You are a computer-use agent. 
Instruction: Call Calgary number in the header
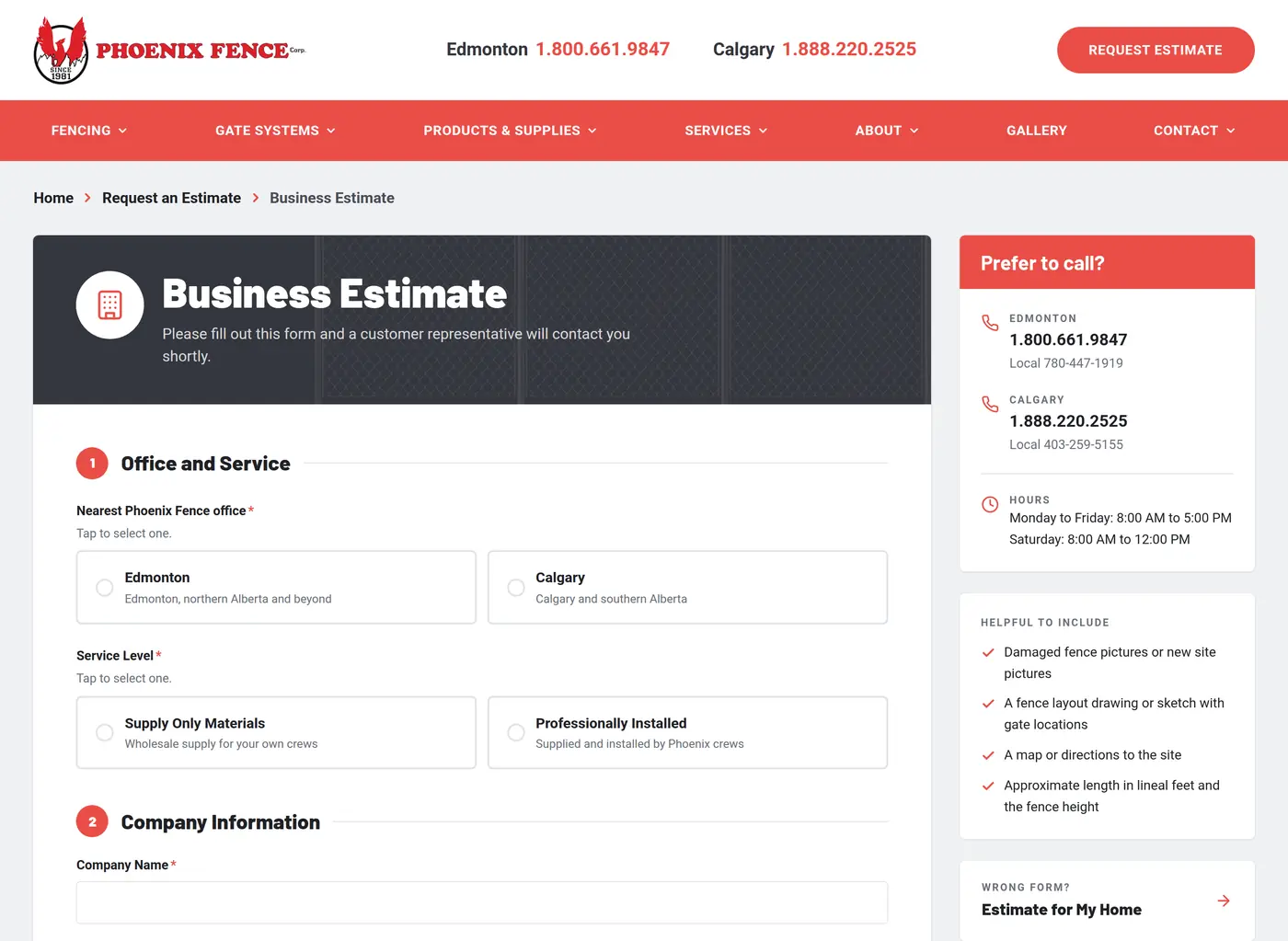click(849, 49)
